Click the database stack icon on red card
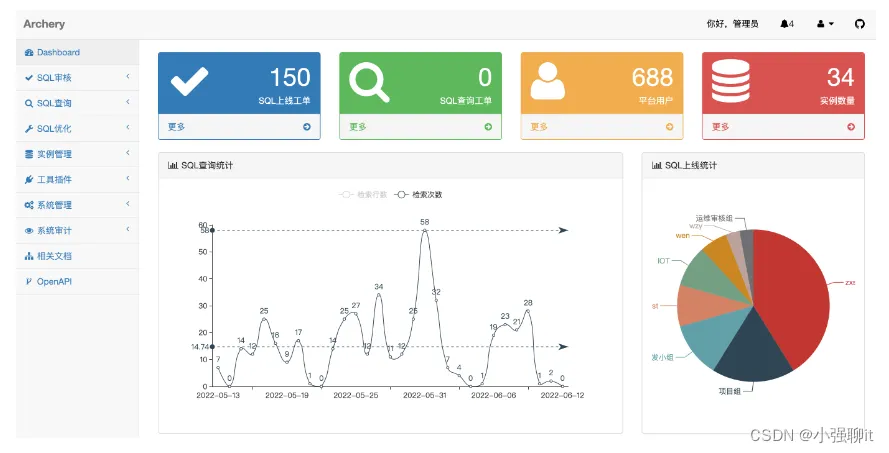This screenshot has width=889, height=453. [731, 81]
